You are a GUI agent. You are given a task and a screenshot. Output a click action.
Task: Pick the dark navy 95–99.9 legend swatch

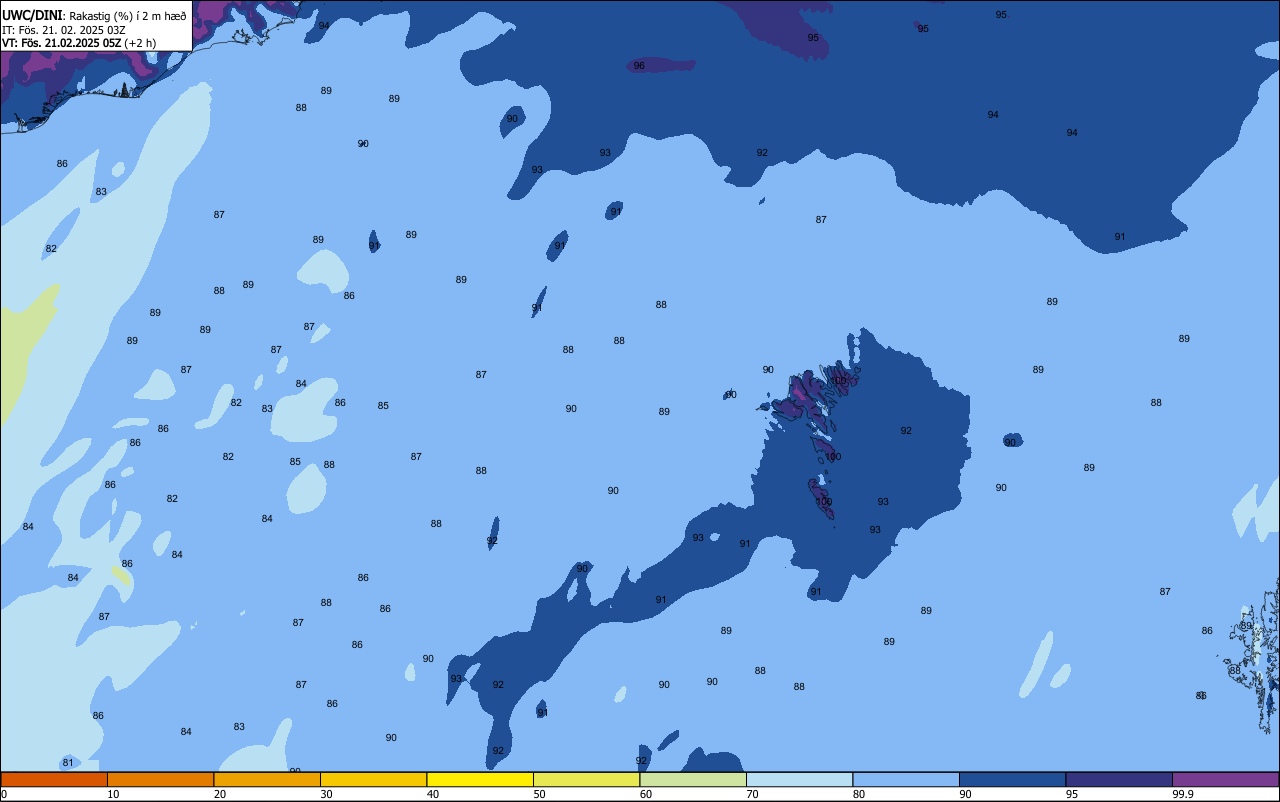(x=1119, y=779)
